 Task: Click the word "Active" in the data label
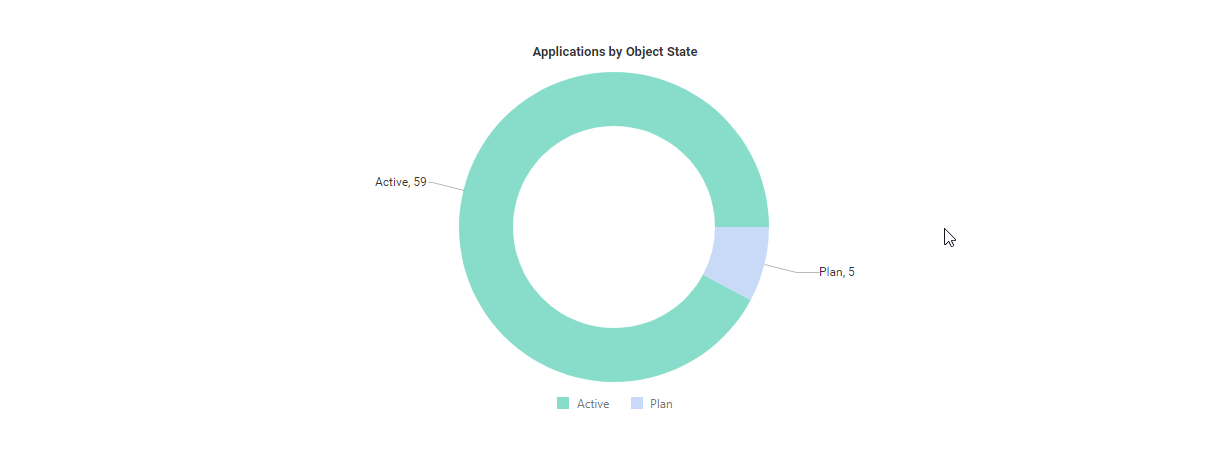click(x=391, y=182)
